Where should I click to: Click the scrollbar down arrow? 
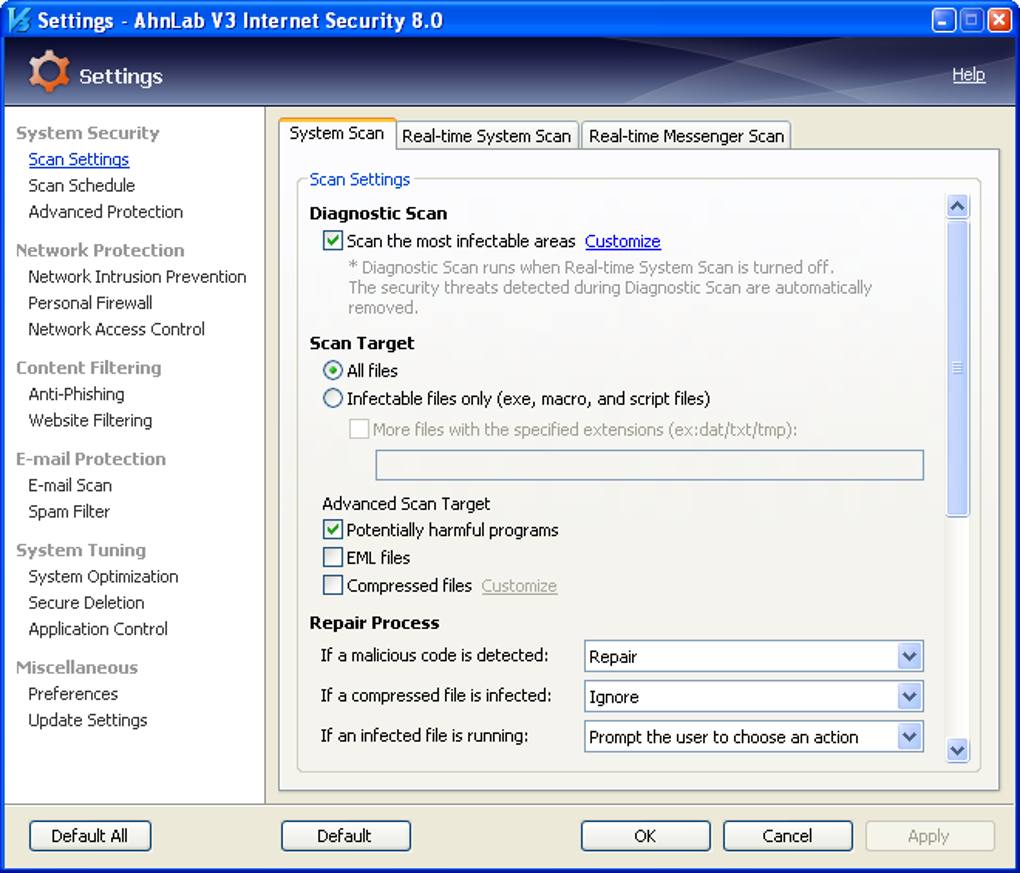click(958, 750)
